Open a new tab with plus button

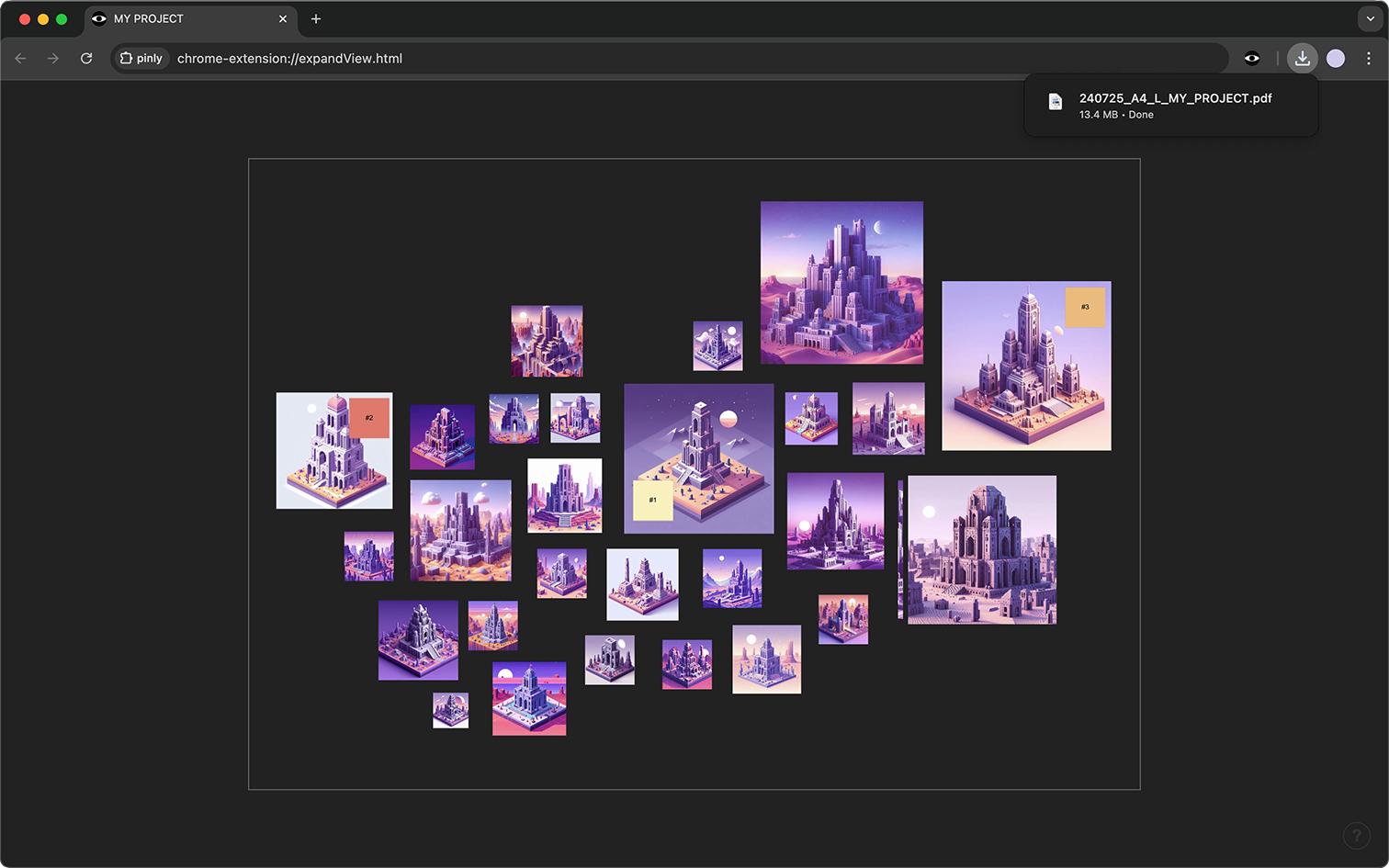click(x=316, y=18)
